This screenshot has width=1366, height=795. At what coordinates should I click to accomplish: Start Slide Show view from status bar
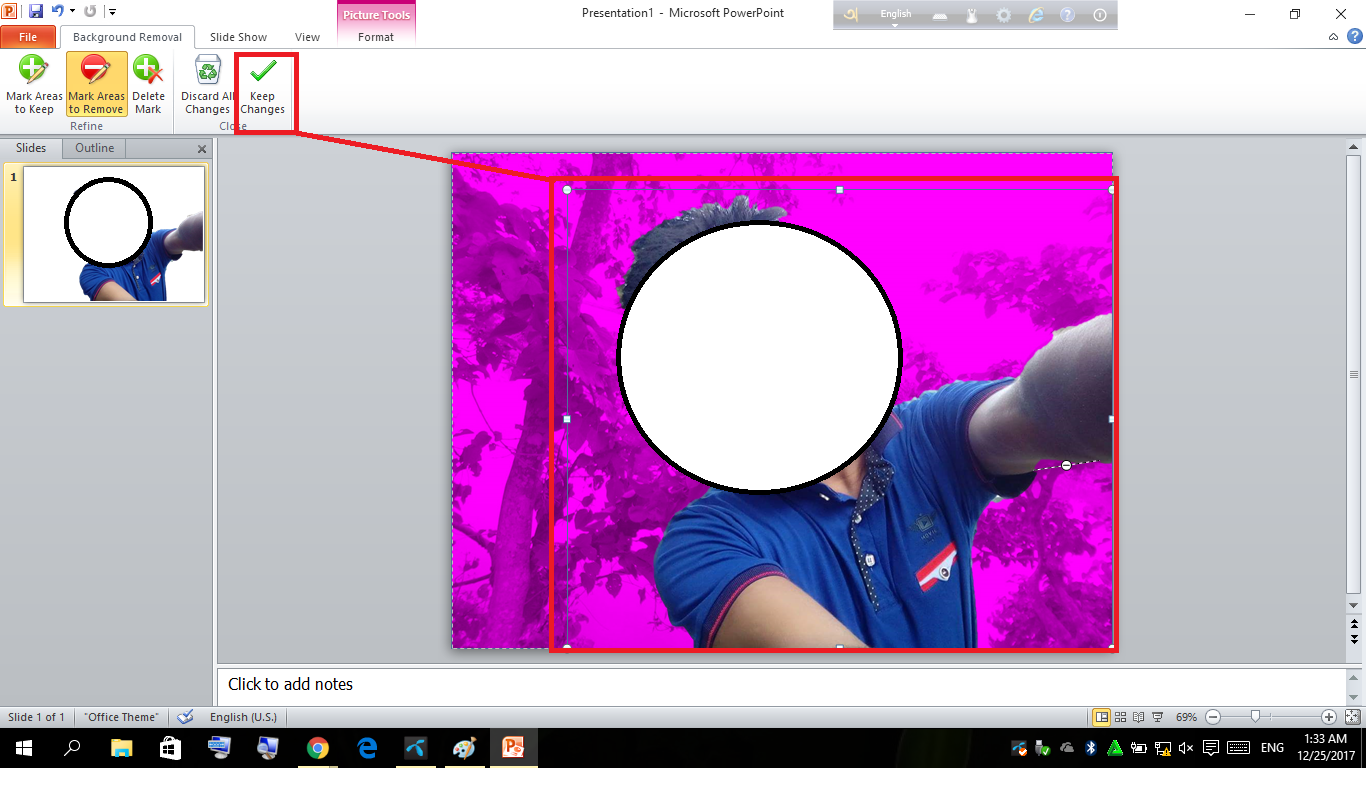click(1156, 717)
